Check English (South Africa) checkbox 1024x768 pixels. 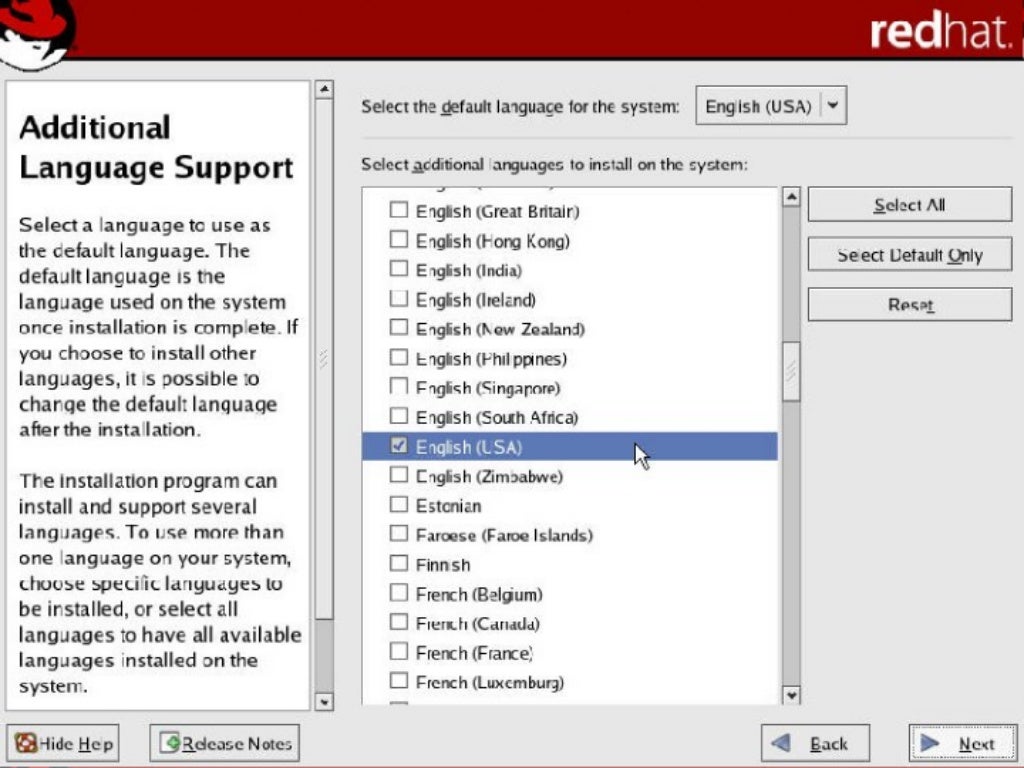398,416
